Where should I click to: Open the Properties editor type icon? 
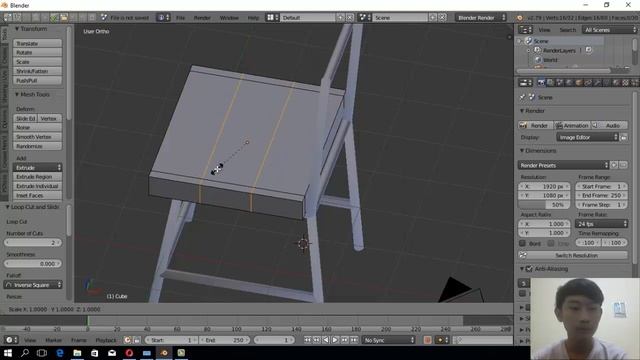[x=525, y=83]
